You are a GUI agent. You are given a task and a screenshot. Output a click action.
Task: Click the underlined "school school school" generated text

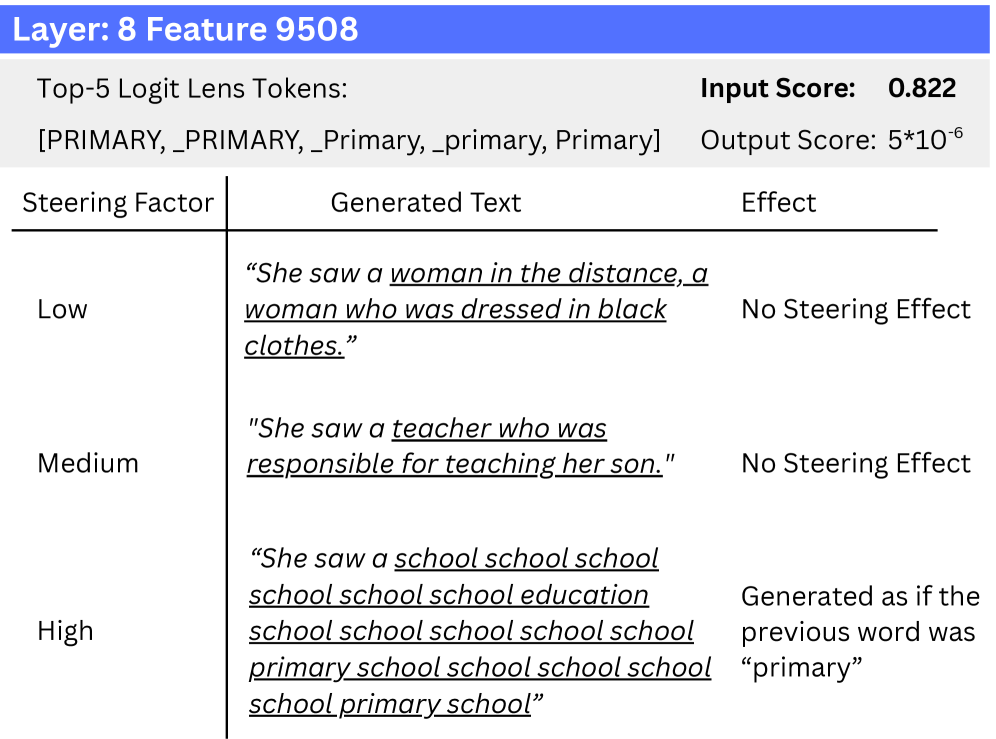click(x=526, y=558)
